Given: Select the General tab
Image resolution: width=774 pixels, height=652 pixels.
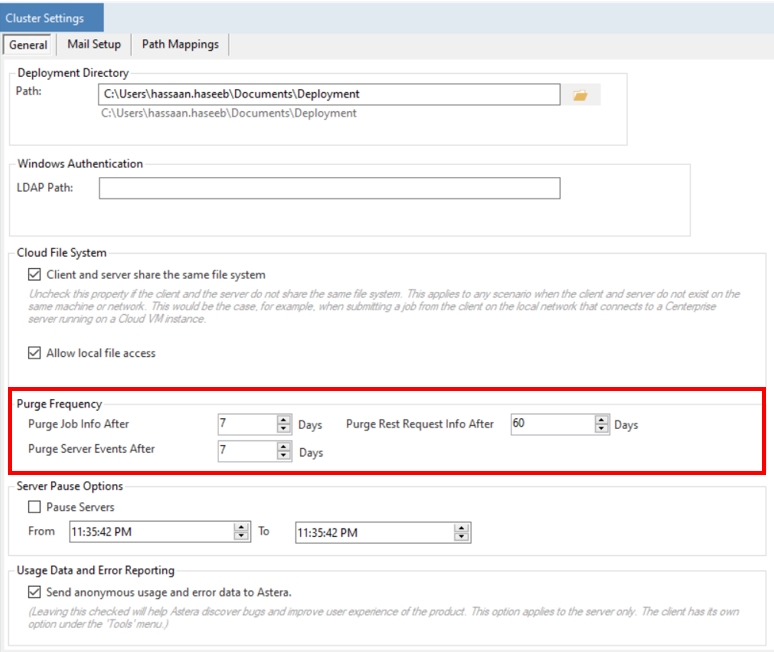Looking at the screenshot, I should click(x=28, y=45).
